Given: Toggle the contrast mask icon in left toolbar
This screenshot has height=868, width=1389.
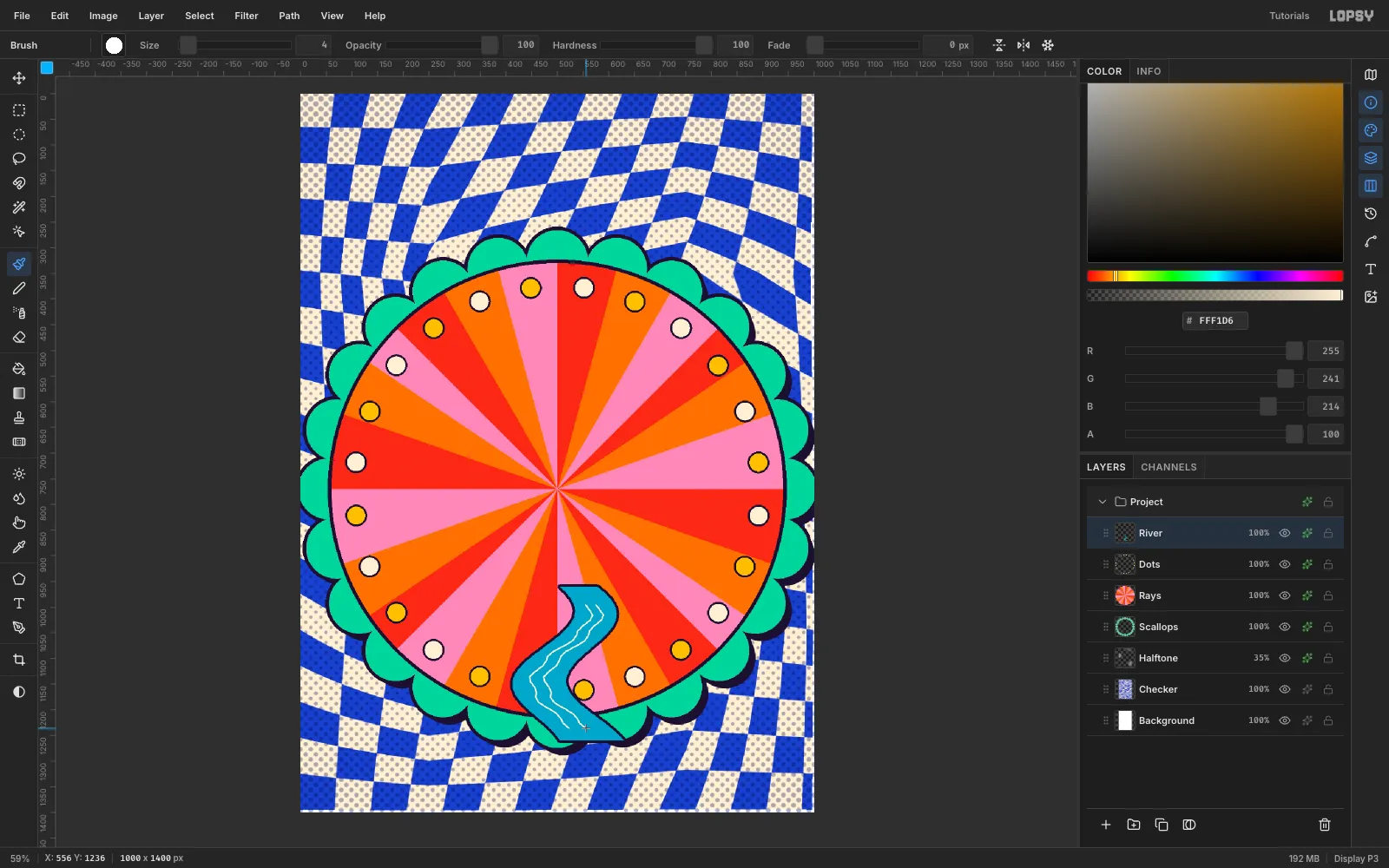Looking at the screenshot, I should (19, 692).
